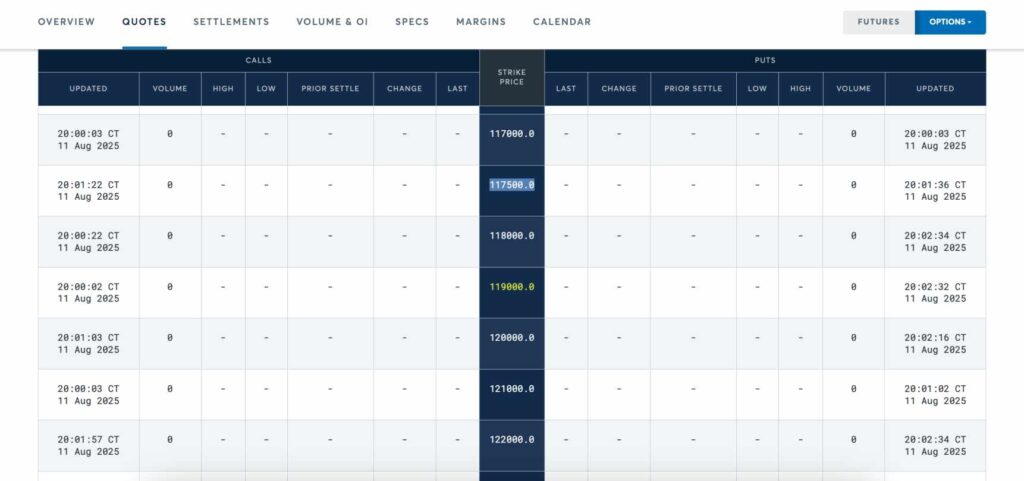Viewport: 1024px width, 481px height.
Task: Click puts timestamp 20:01:36 CT
Action: 935,185
